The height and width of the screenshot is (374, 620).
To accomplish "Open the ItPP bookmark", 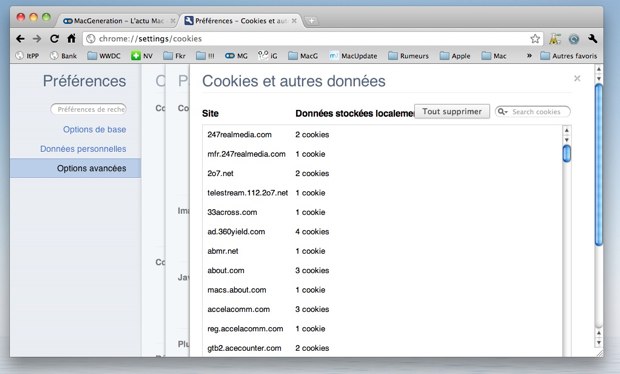I will [27, 56].
